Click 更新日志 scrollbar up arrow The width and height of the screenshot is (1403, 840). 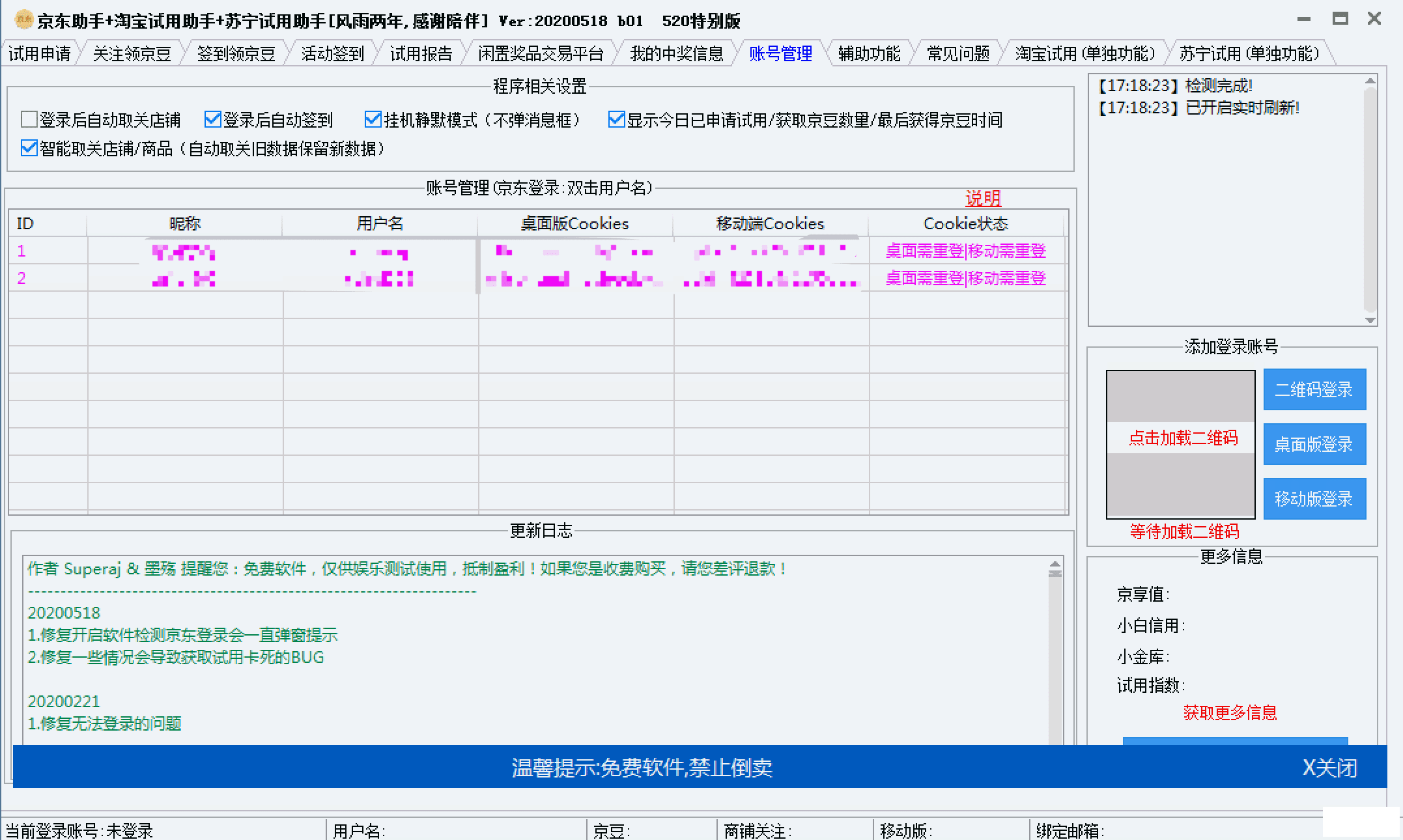[1055, 563]
